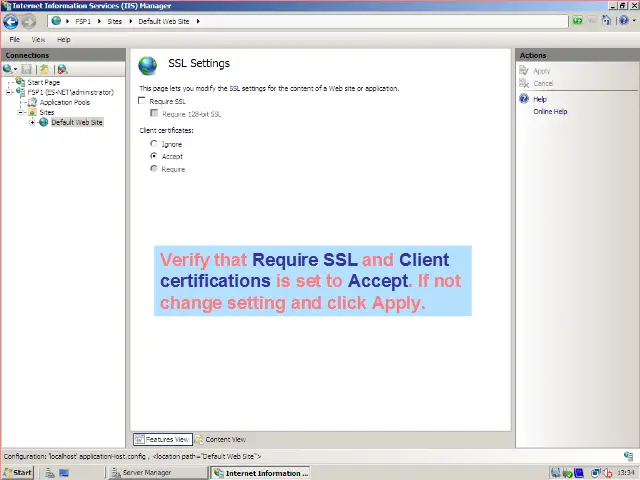Click the Start Page tree icon
Image resolution: width=640 pixels, height=480 pixels.
coord(20,82)
